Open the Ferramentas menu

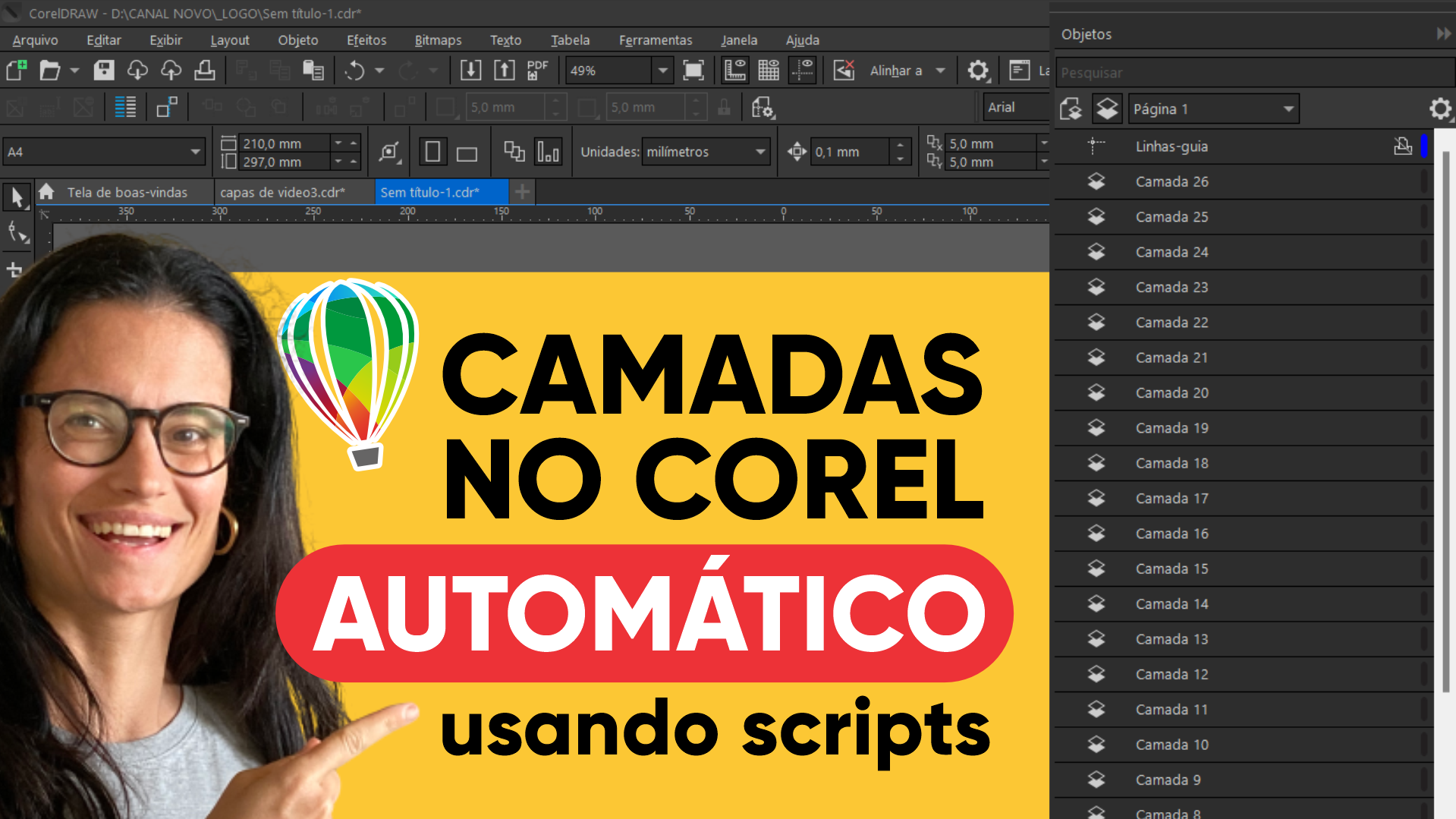click(x=656, y=39)
